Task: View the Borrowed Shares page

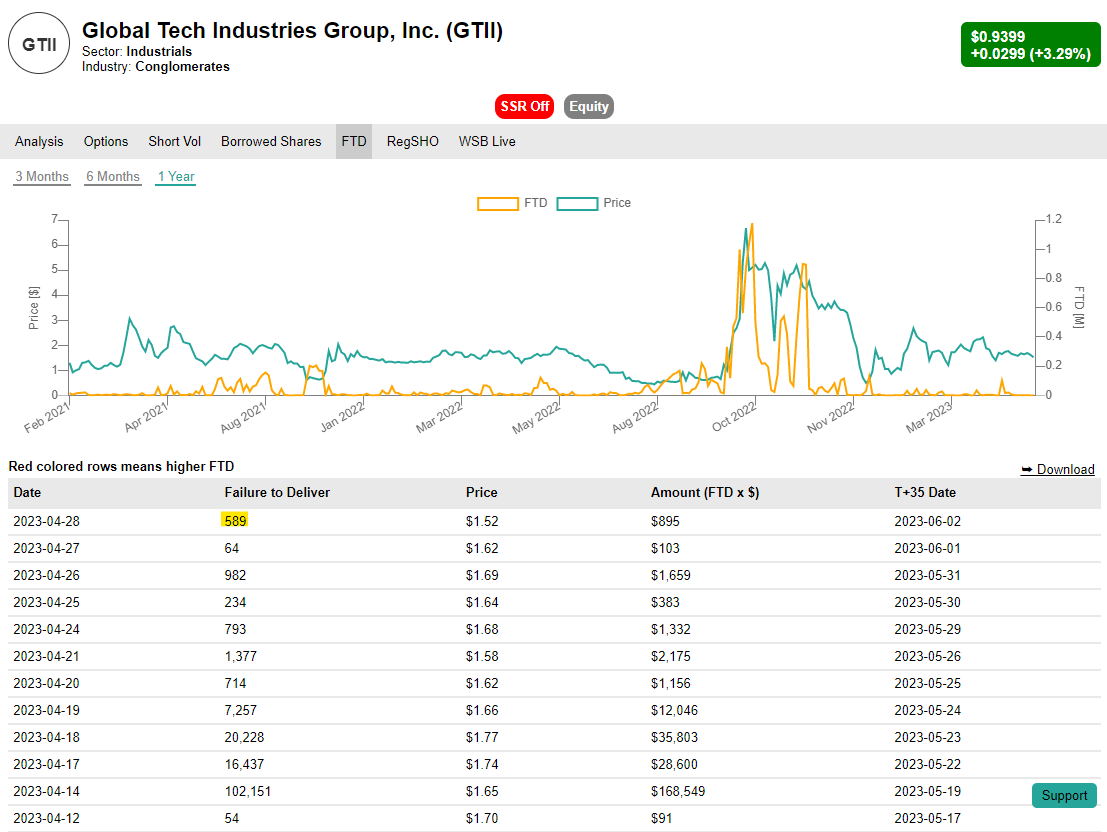Action: coord(270,141)
